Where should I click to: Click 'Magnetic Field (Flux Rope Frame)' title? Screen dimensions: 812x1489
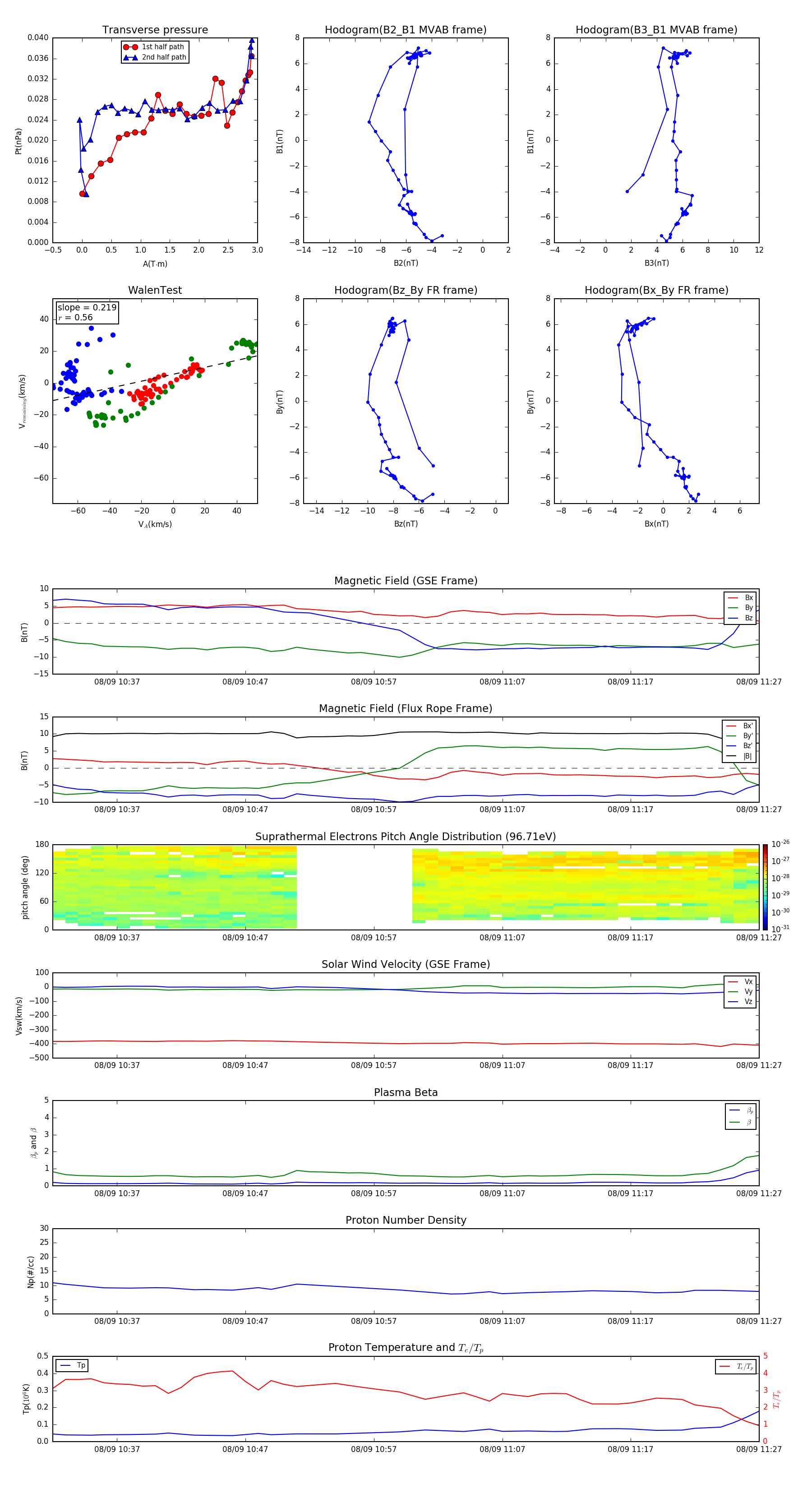tap(406, 709)
